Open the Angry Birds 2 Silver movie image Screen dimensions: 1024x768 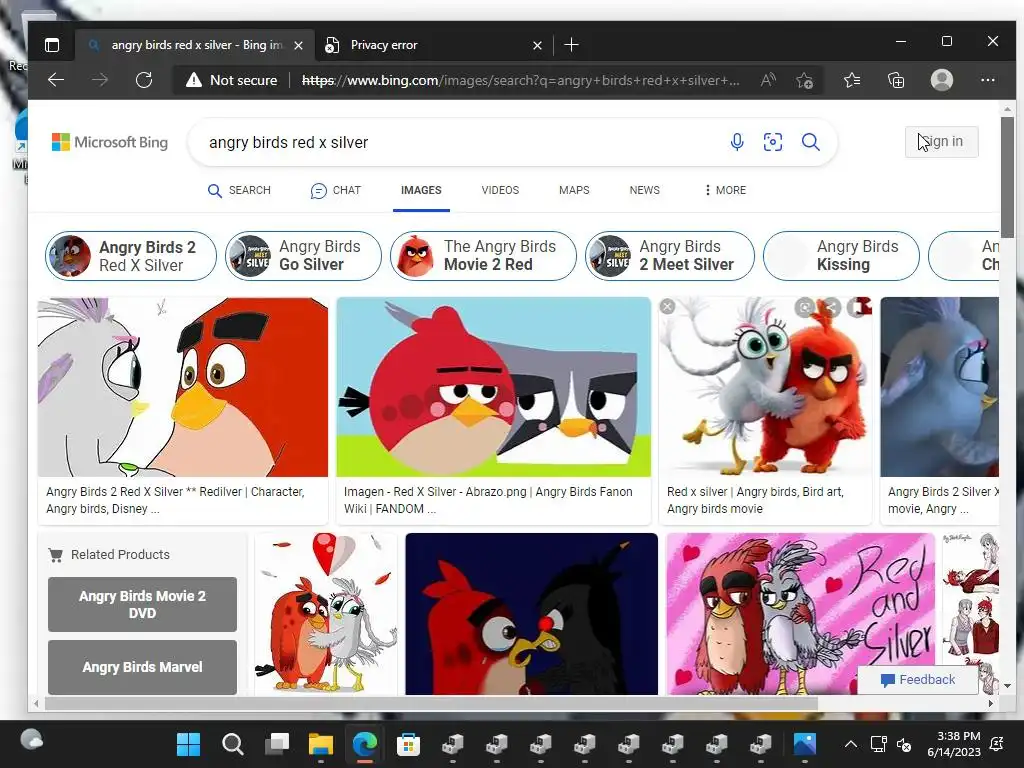[x=939, y=387]
